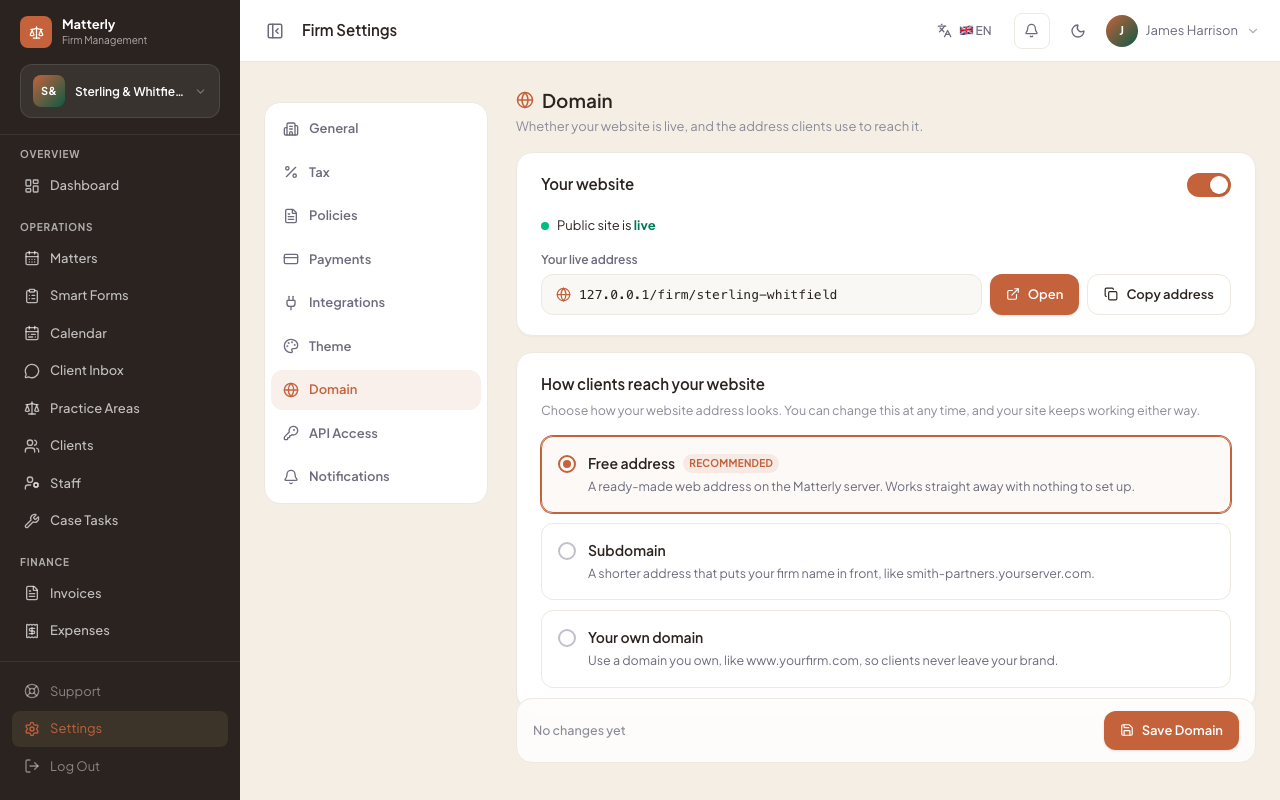
Task: Collapse the sidebar using the panel icon
Action: point(275,31)
